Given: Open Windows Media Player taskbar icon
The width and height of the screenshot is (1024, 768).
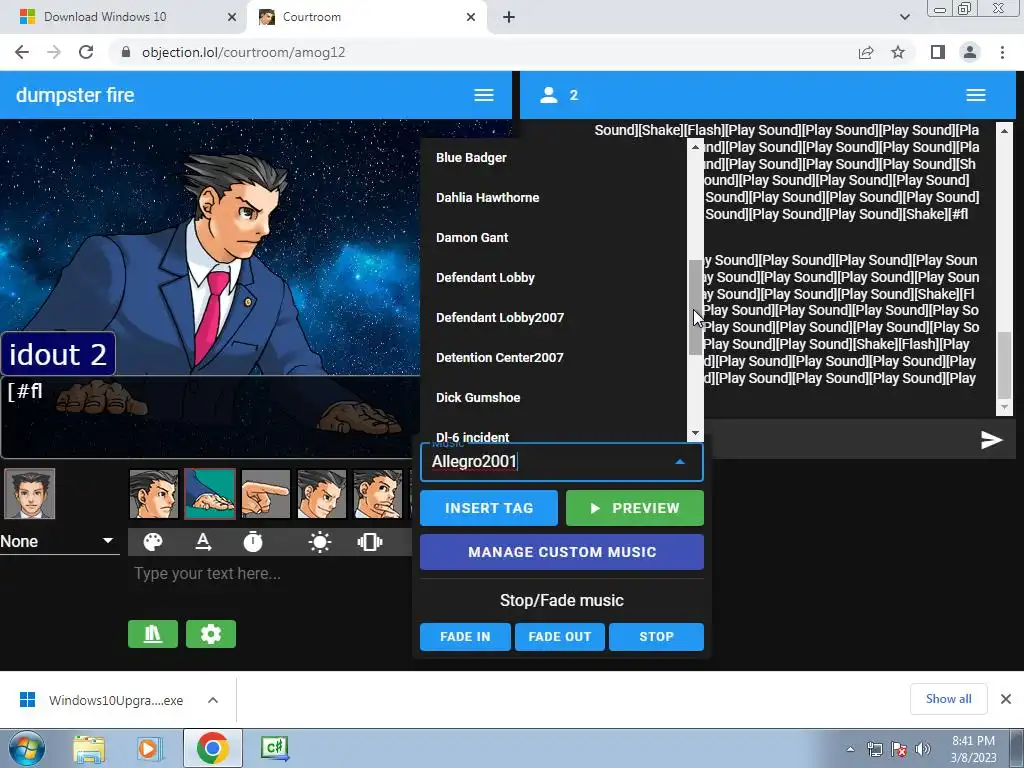Looking at the screenshot, I should coord(150,748).
